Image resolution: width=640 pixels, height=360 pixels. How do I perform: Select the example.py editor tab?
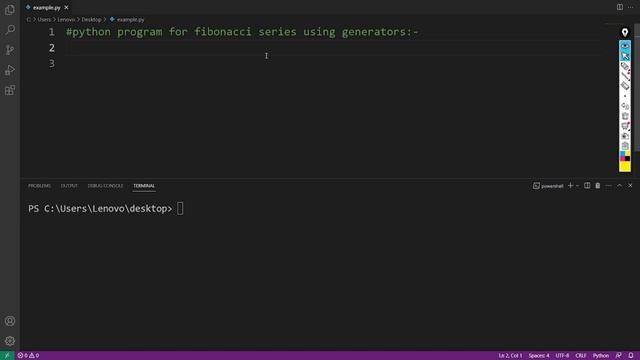(47, 7)
